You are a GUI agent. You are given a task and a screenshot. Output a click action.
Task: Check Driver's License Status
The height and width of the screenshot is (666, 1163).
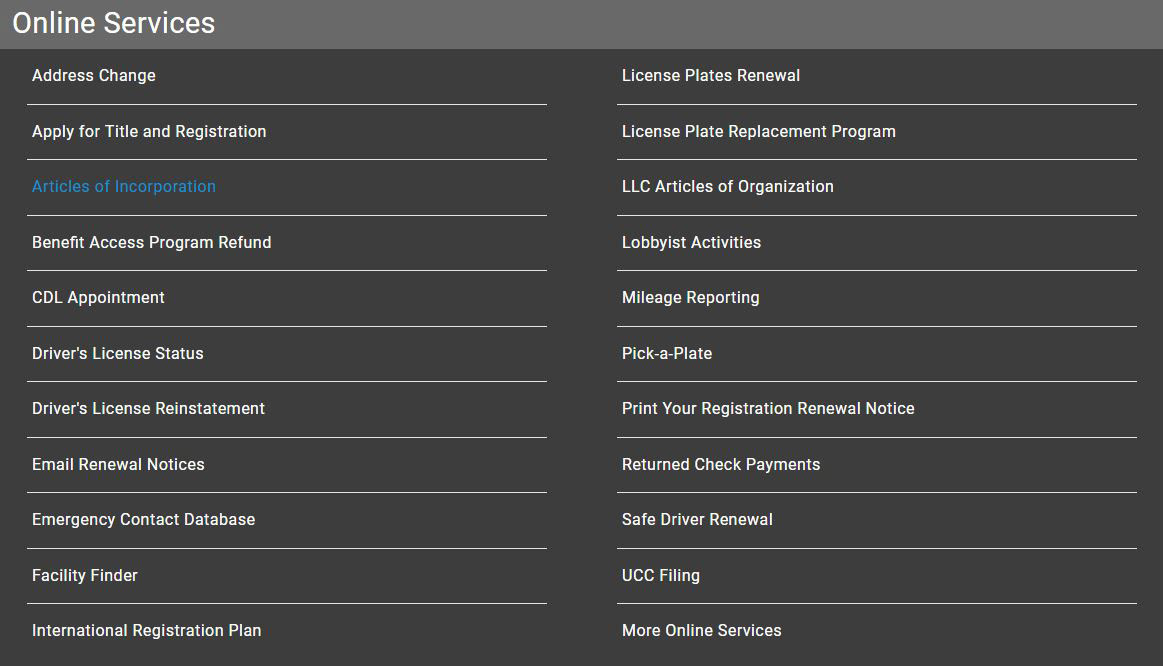pyautogui.click(x=118, y=354)
